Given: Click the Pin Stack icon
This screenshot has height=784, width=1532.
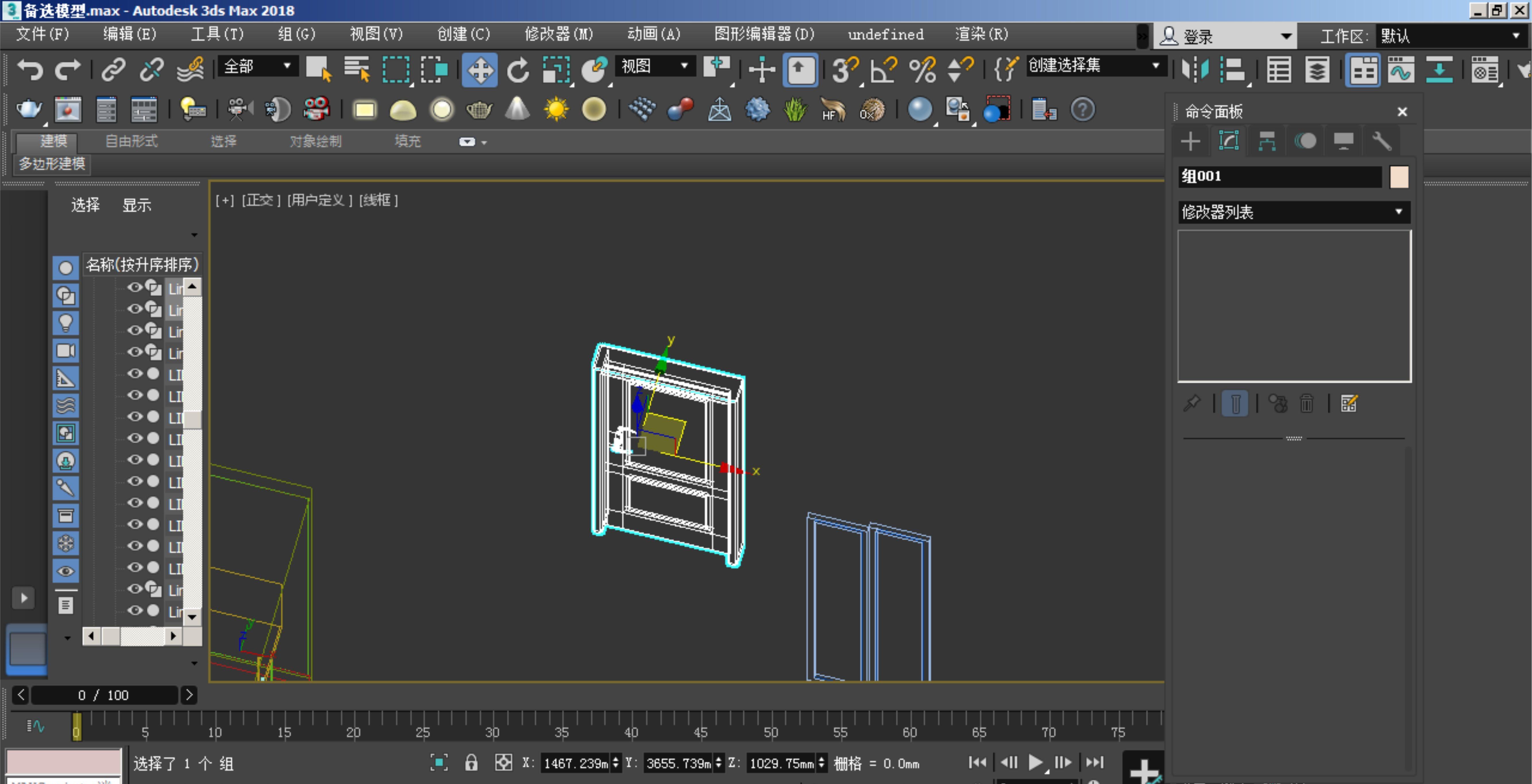Looking at the screenshot, I should 1192,404.
